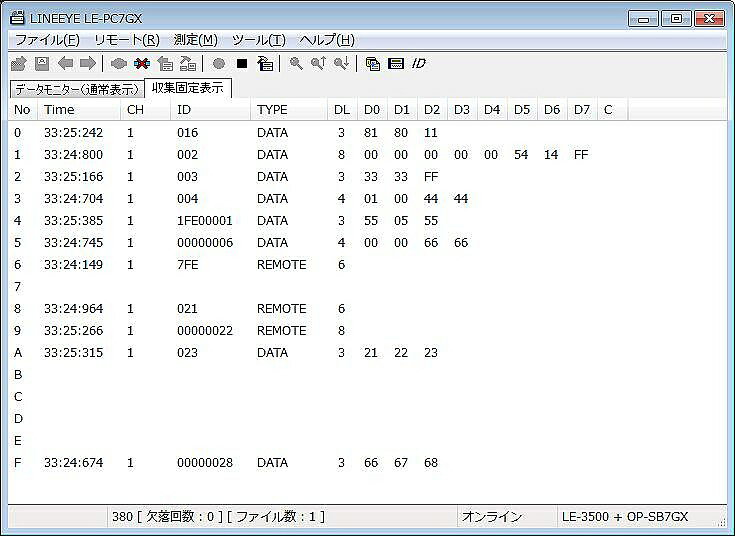
Task: Click the Time column header
Action: 79,110
